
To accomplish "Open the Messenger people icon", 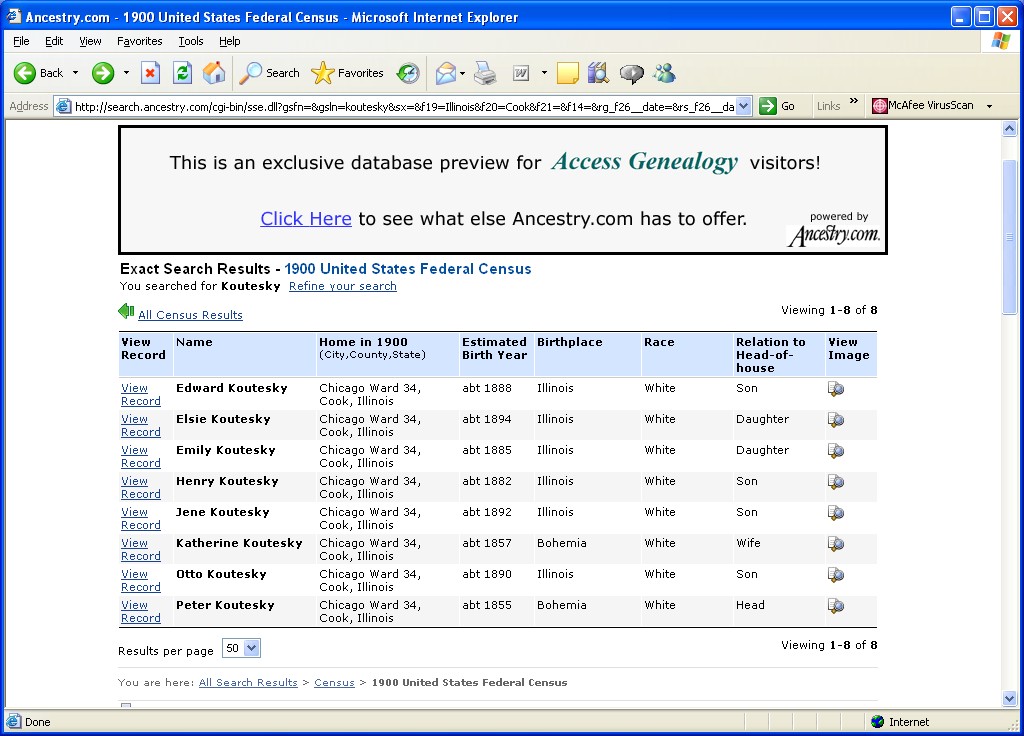I will [x=665, y=72].
